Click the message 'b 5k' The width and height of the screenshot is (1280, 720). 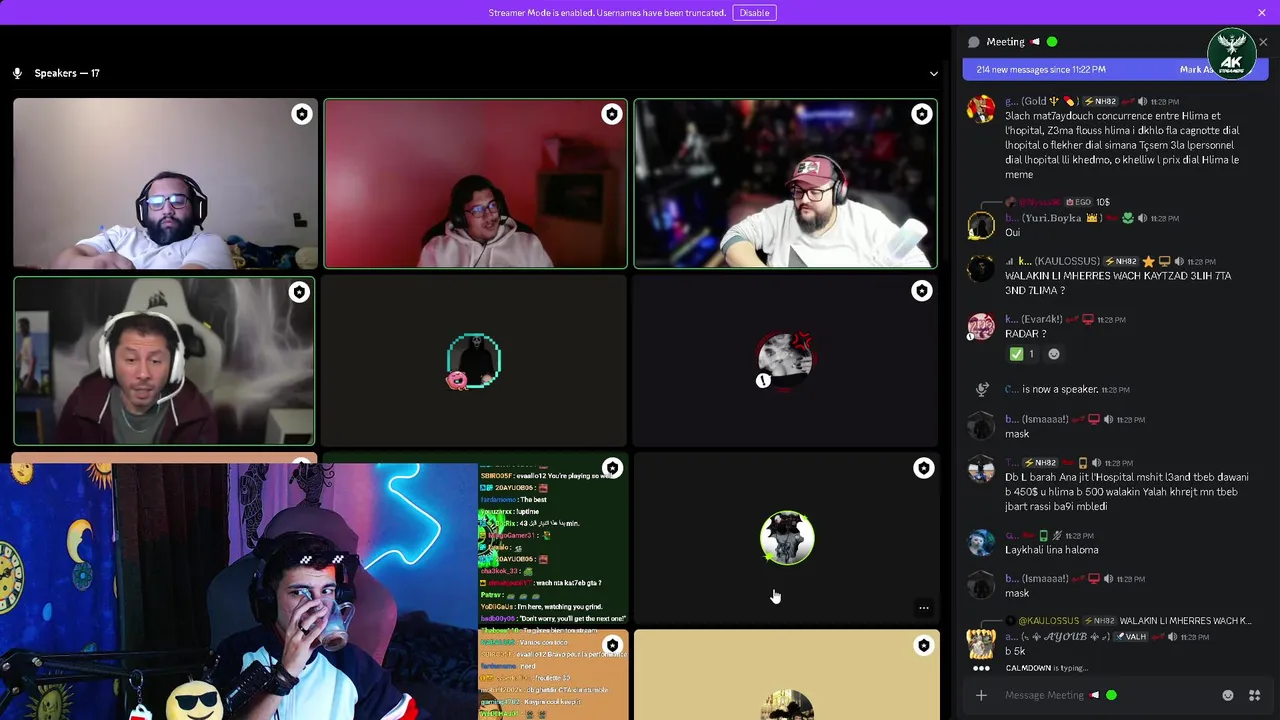point(1015,652)
